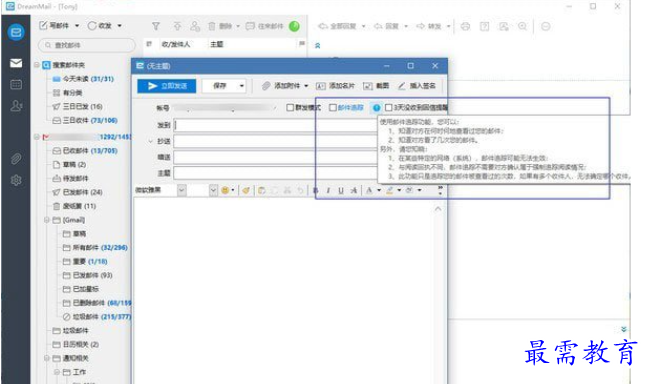Screen dimensions: 646x384
Task: Open the 收发 dropdown arrow
Action: pyautogui.click(x=119, y=26)
